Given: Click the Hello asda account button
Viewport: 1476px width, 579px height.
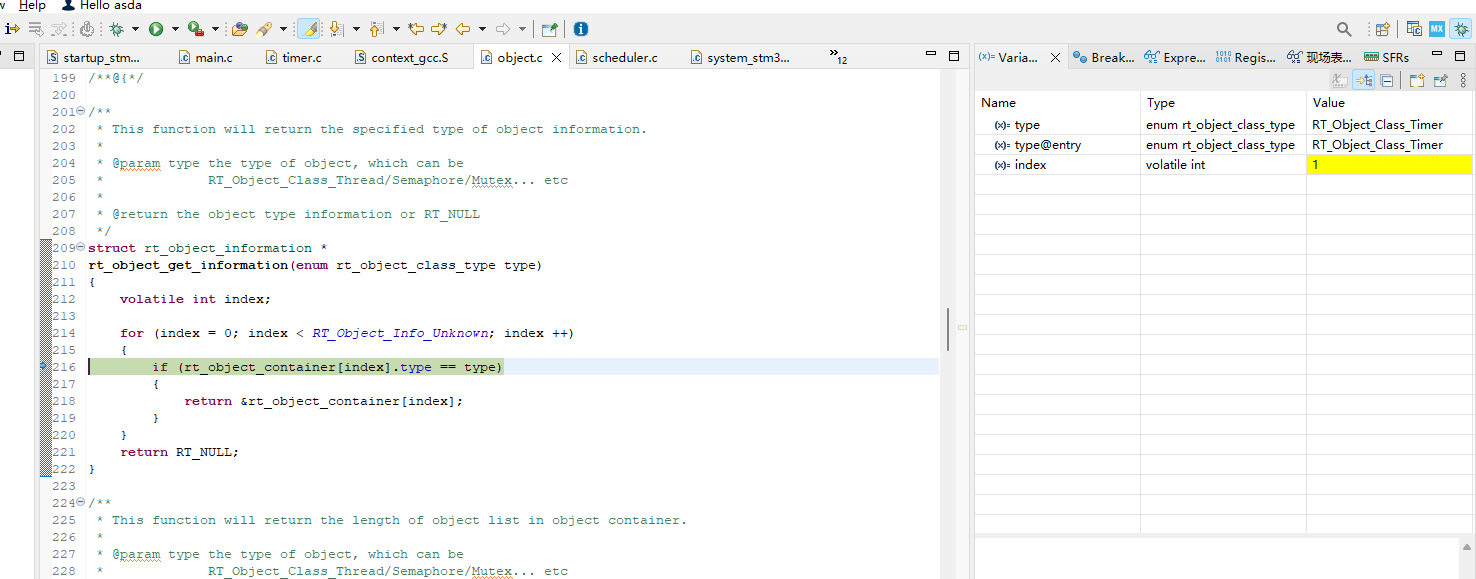Looking at the screenshot, I should pyautogui.click(x=100, y=5).
